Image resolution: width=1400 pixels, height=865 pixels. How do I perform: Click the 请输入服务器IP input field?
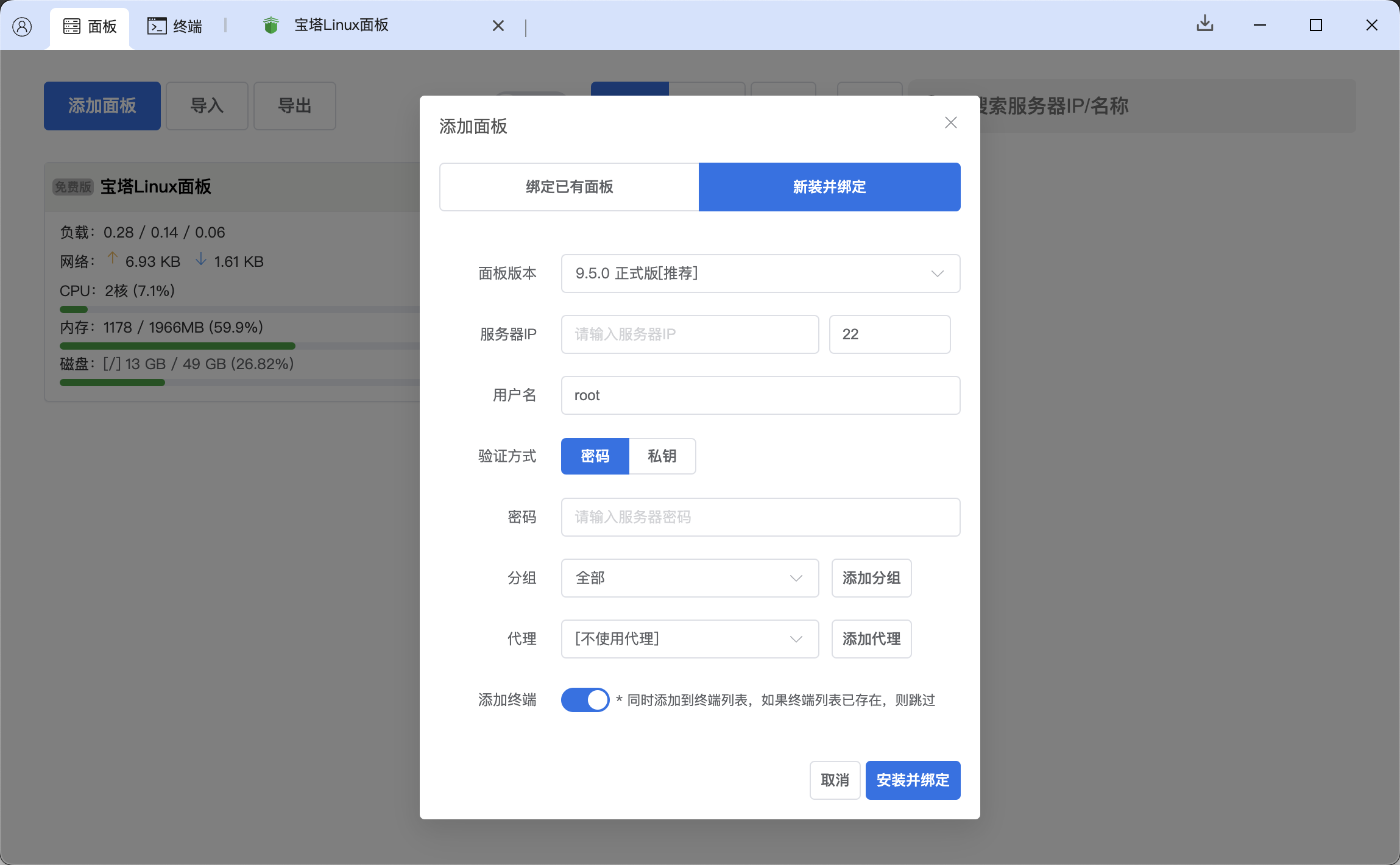tap(689, 334)
